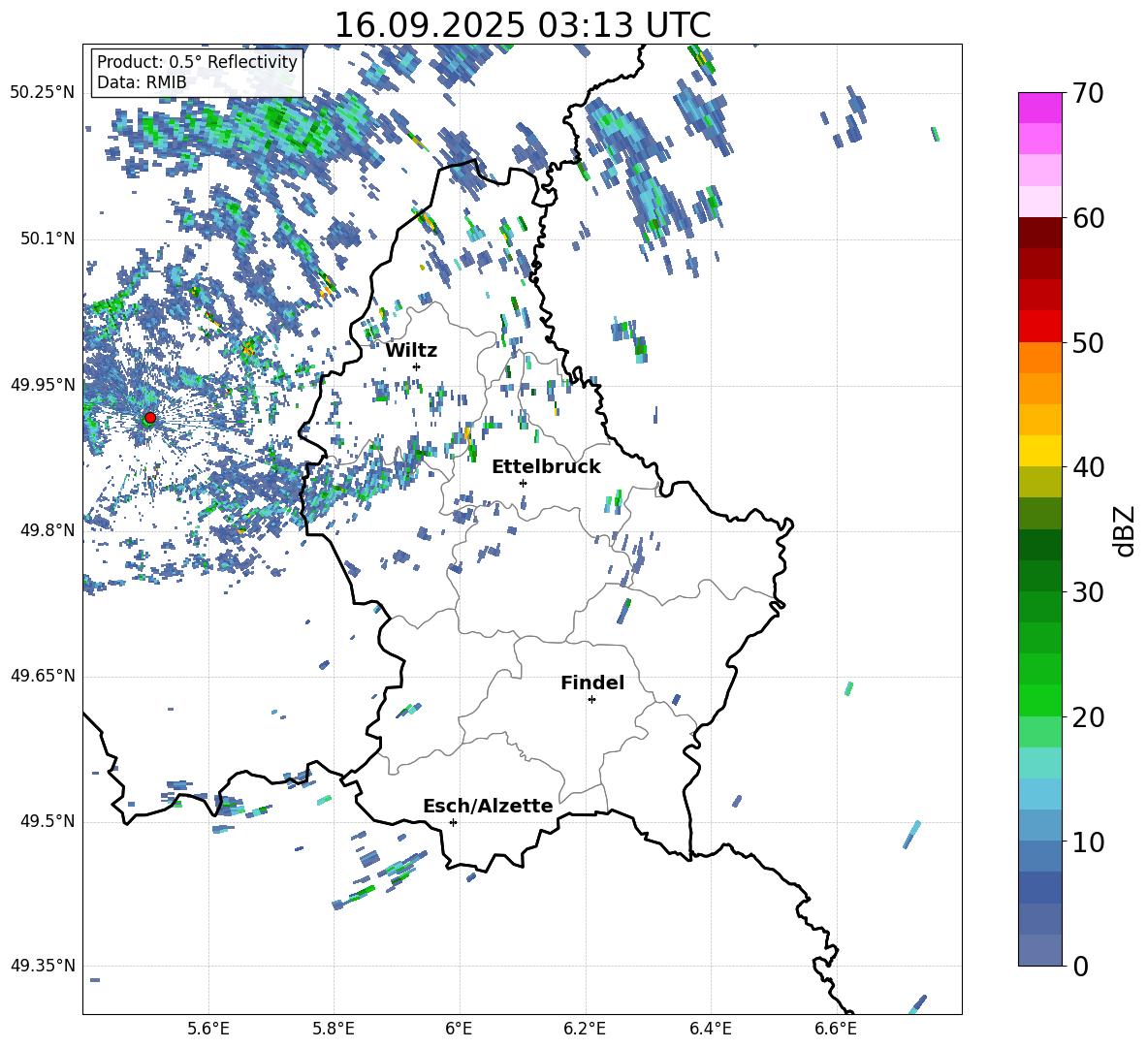
Task: Click the colorbar tick label 10
Action: (x=1088, y=842)
